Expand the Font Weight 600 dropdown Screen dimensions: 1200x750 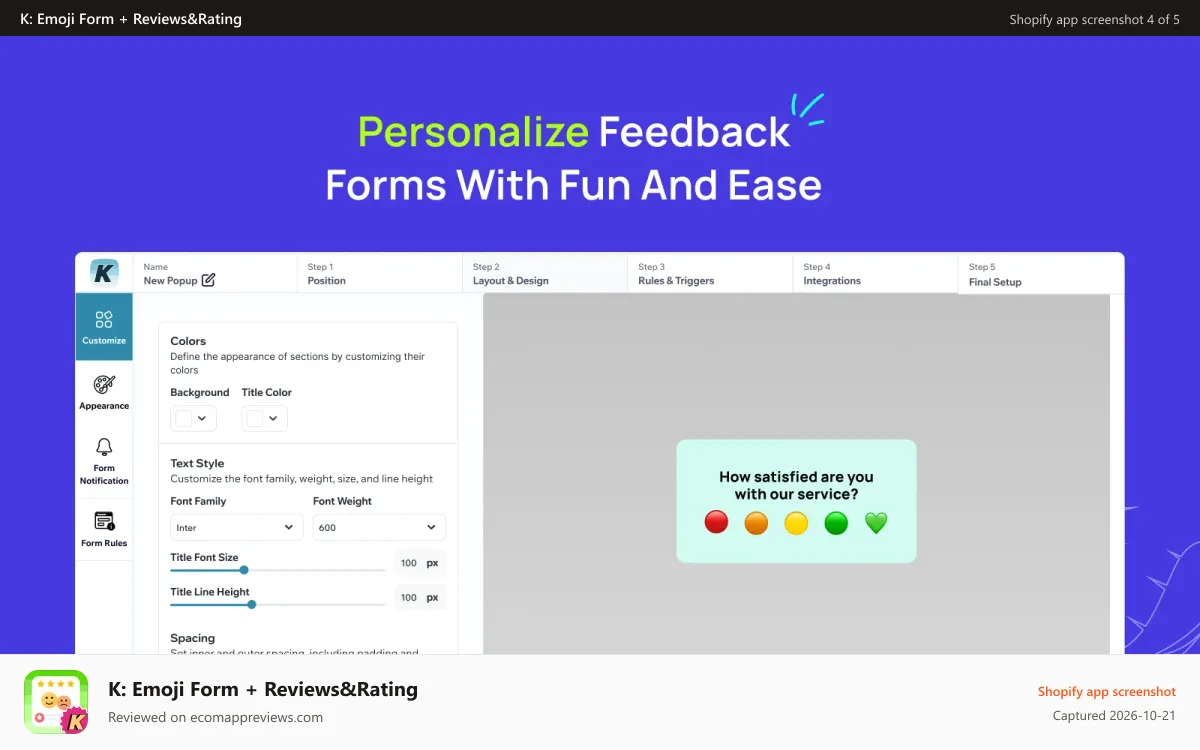point(379,527)
